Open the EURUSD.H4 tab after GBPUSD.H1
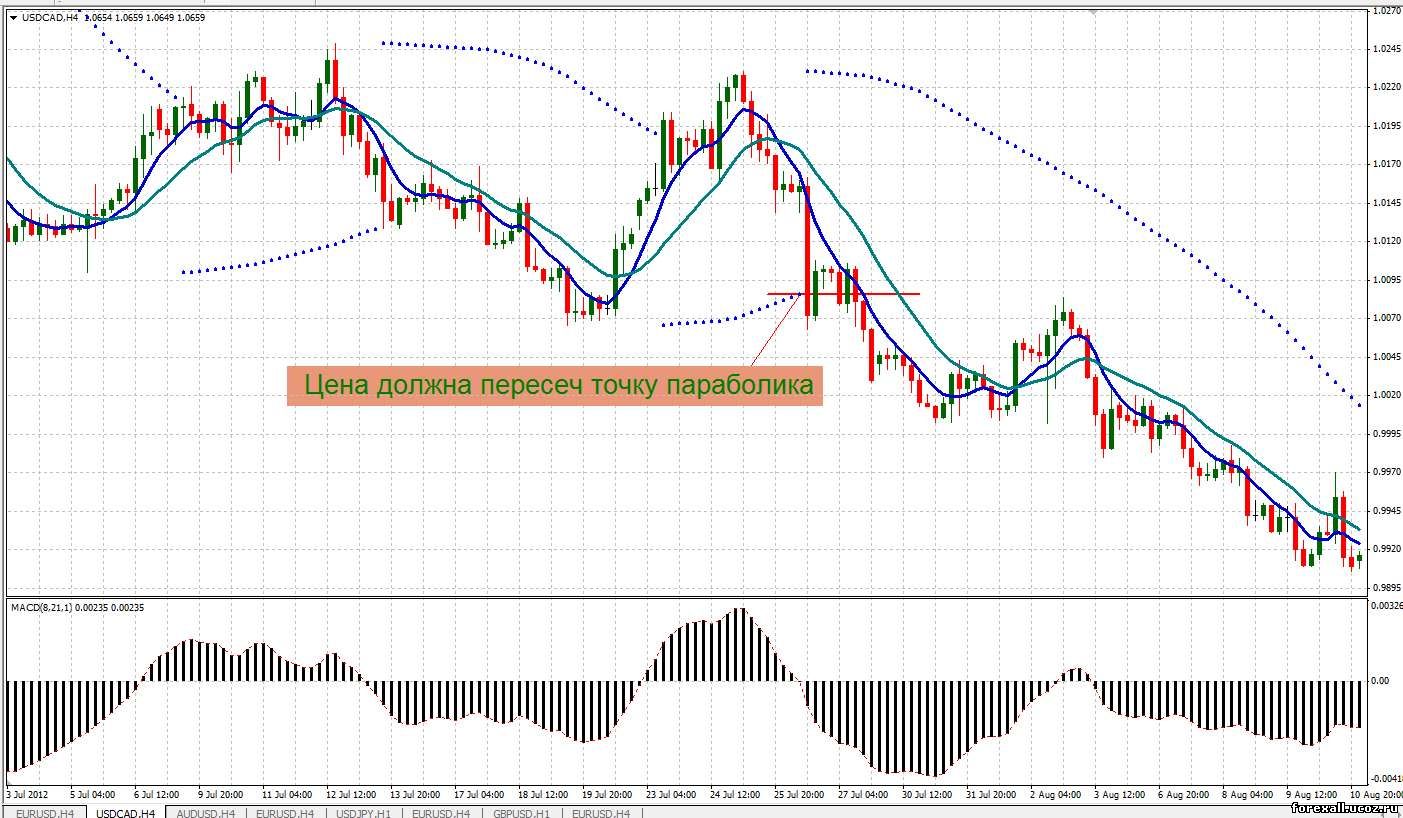 click(x=600, y=812)
